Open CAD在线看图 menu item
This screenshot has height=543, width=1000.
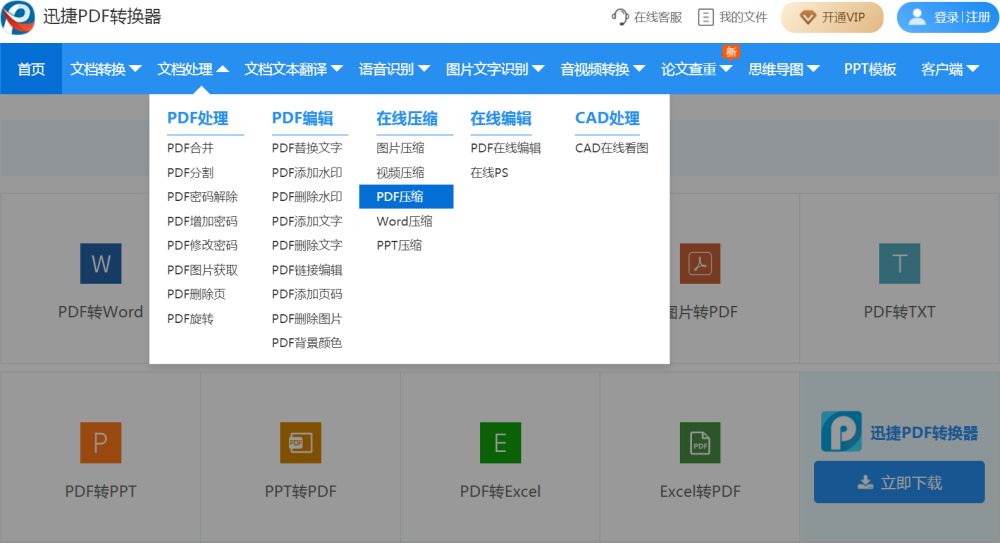tap(612, 148)
